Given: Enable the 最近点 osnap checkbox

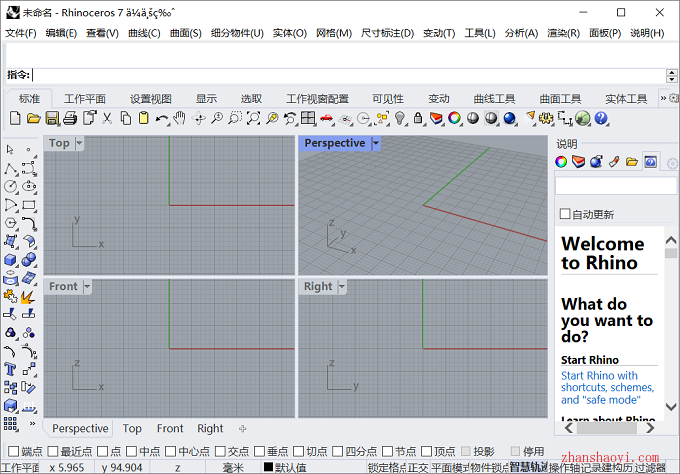Looking at the screenshot, I should tap(52, 451).
